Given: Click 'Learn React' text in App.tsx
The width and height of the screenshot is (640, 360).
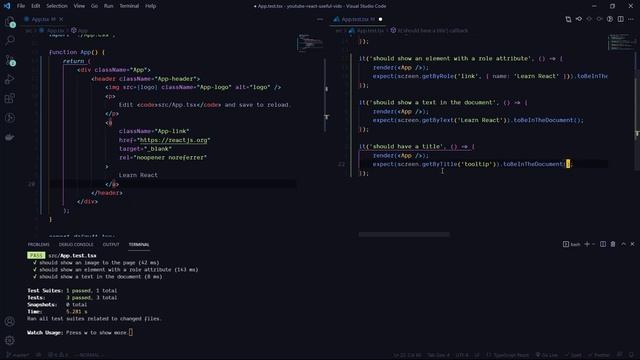Looking at the screenshot, I should [x=138, y=175].
